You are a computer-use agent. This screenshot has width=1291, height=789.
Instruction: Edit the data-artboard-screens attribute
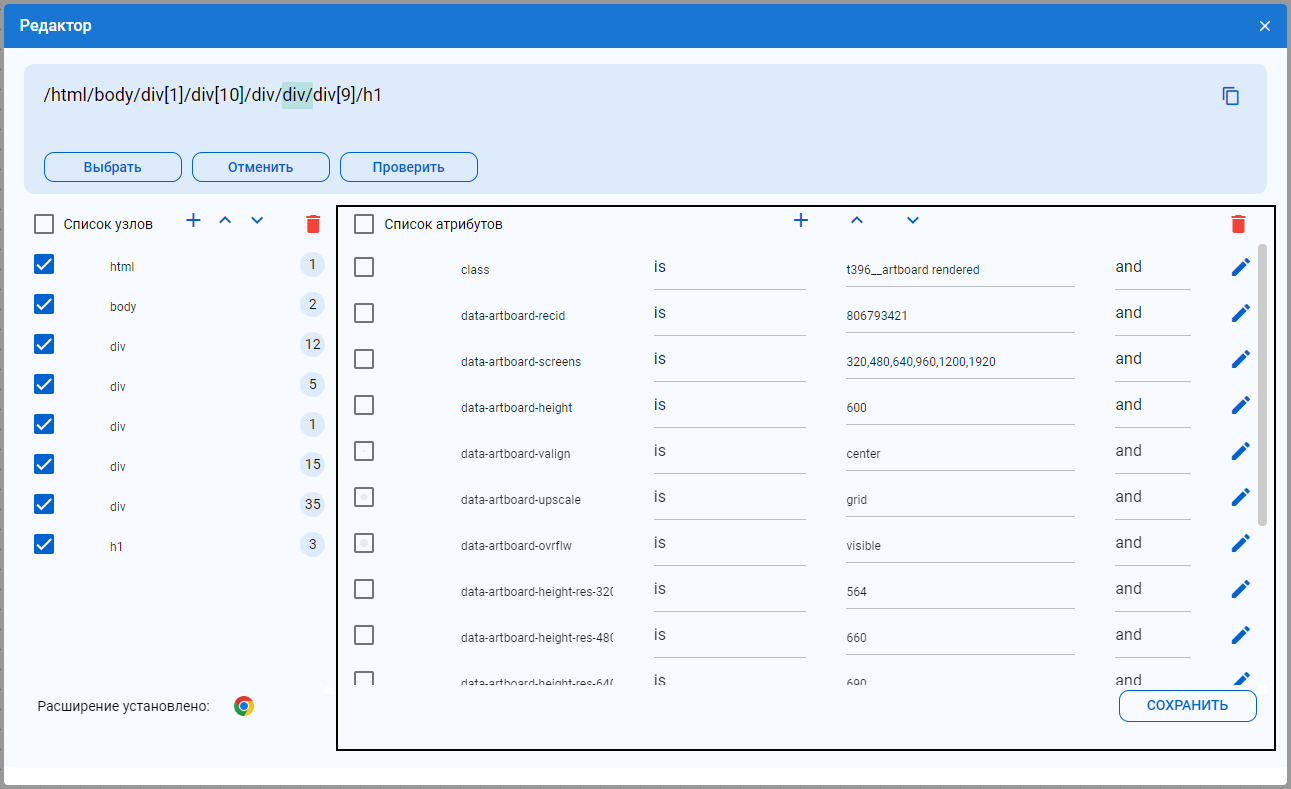coord(1240,359)
